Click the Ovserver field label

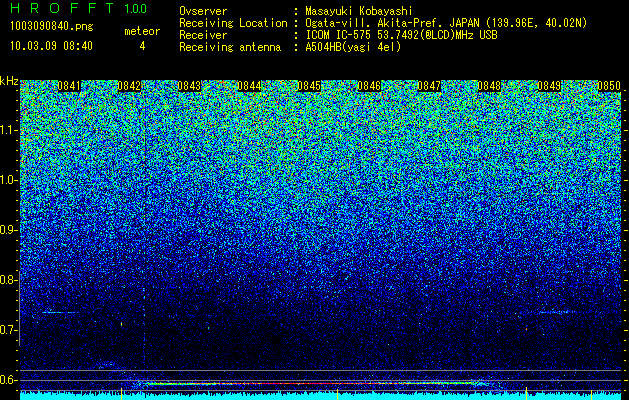click(x=203, y=11)
